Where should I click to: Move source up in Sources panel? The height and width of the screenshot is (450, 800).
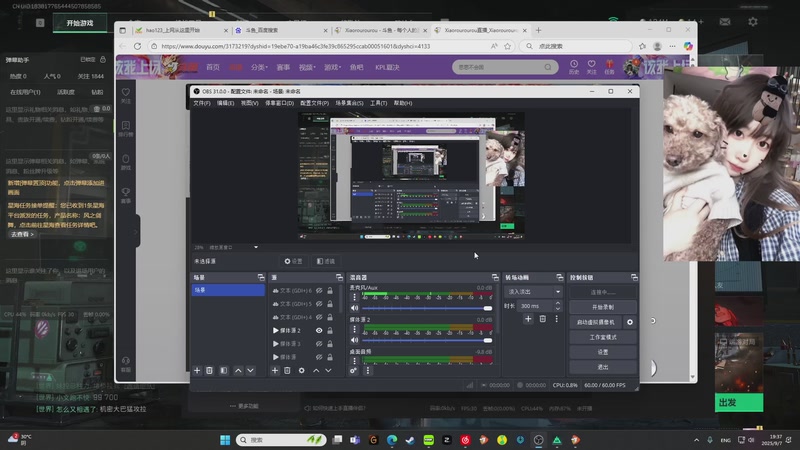point(316,370)
